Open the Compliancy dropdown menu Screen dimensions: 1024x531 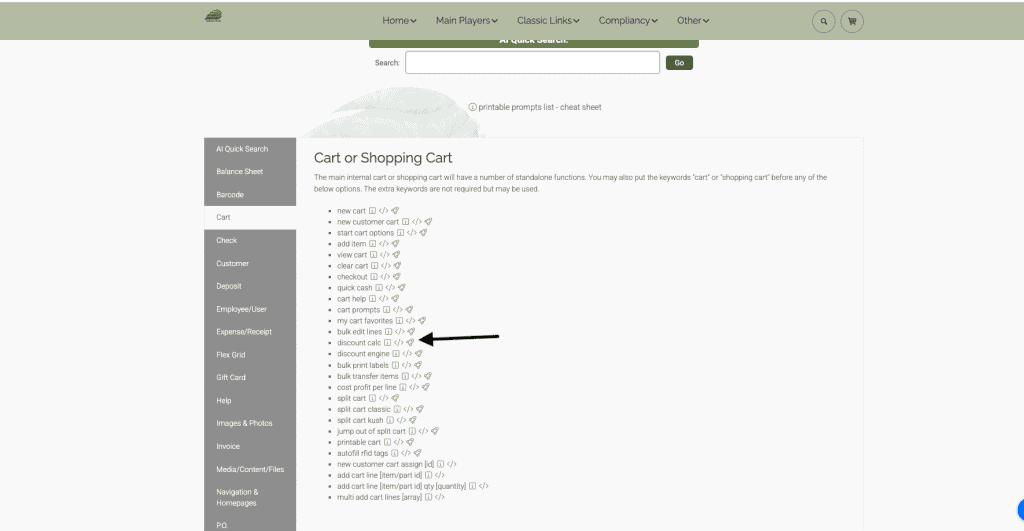click(628, 21)
